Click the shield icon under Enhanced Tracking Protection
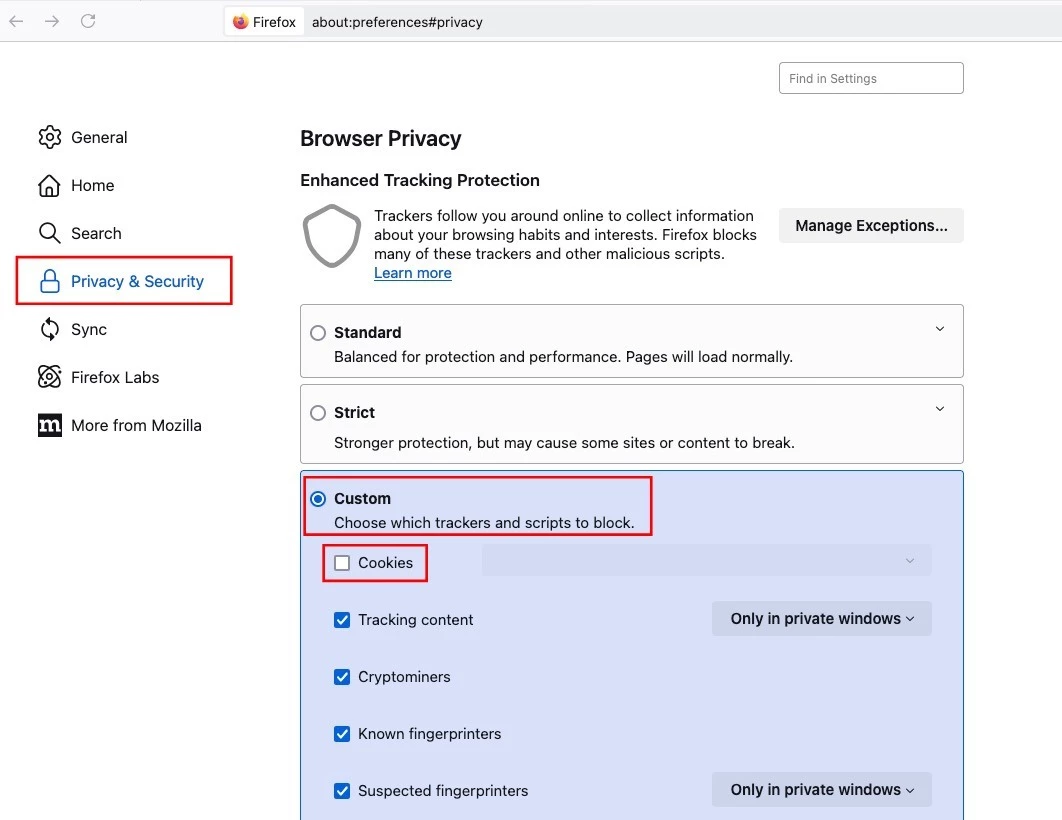1062x820 pixels. [332, 236]
